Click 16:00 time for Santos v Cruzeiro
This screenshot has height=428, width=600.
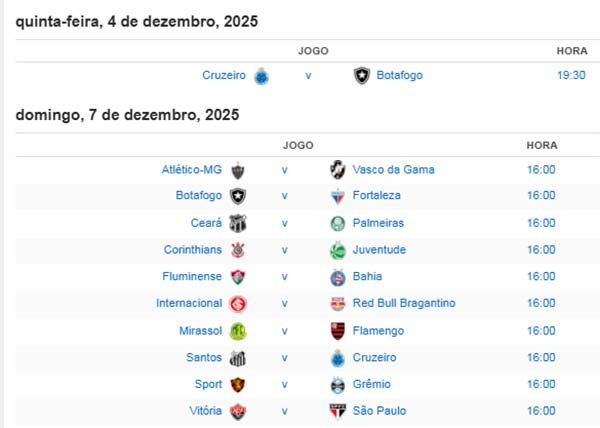coord(541,357)
